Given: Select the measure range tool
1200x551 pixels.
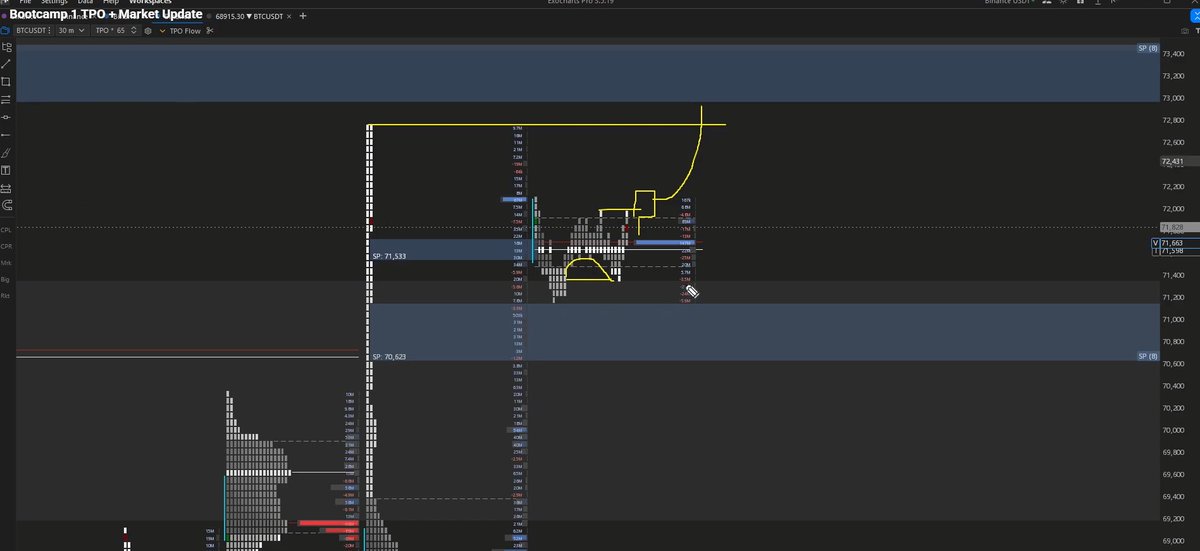Looking at the screenshot, I should (x=6, y=188).
